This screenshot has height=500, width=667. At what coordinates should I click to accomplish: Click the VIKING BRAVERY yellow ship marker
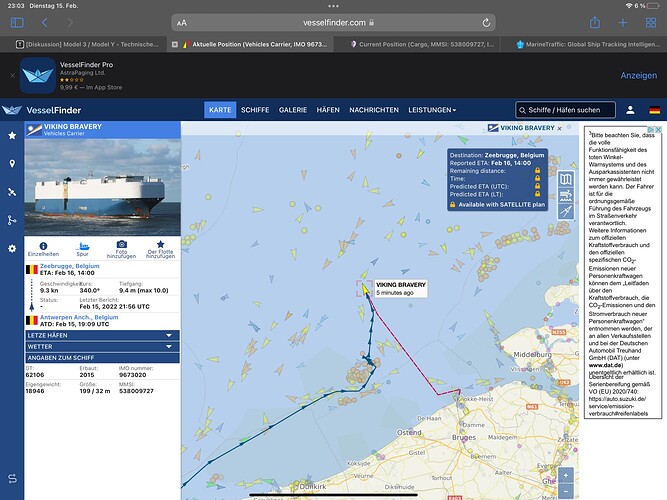click(365, 289)
